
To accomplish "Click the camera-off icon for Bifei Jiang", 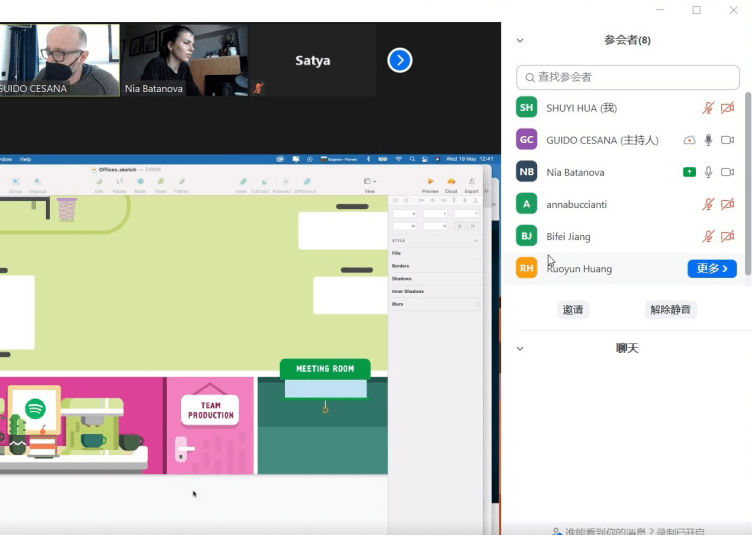I will click(727, 236).
